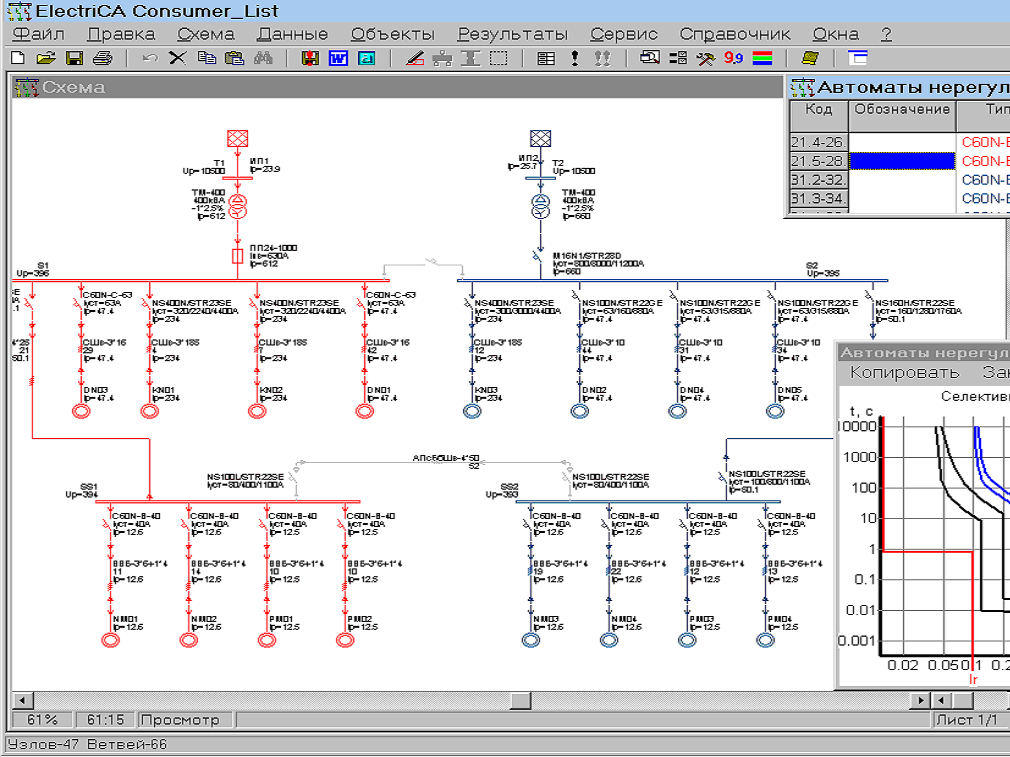Undo the last action with the arrow icon
Screen dimensions: 1010x757
coord(149,58)
